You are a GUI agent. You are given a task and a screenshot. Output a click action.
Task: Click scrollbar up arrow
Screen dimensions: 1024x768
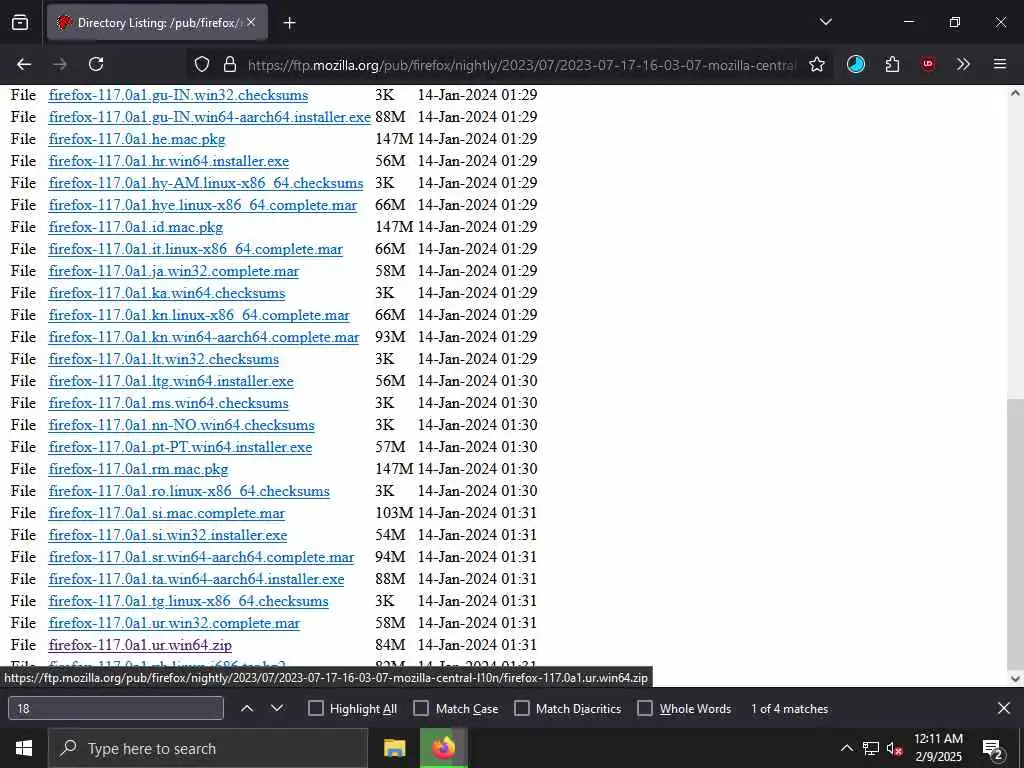pyautogui.click(x=1015, y=93)
